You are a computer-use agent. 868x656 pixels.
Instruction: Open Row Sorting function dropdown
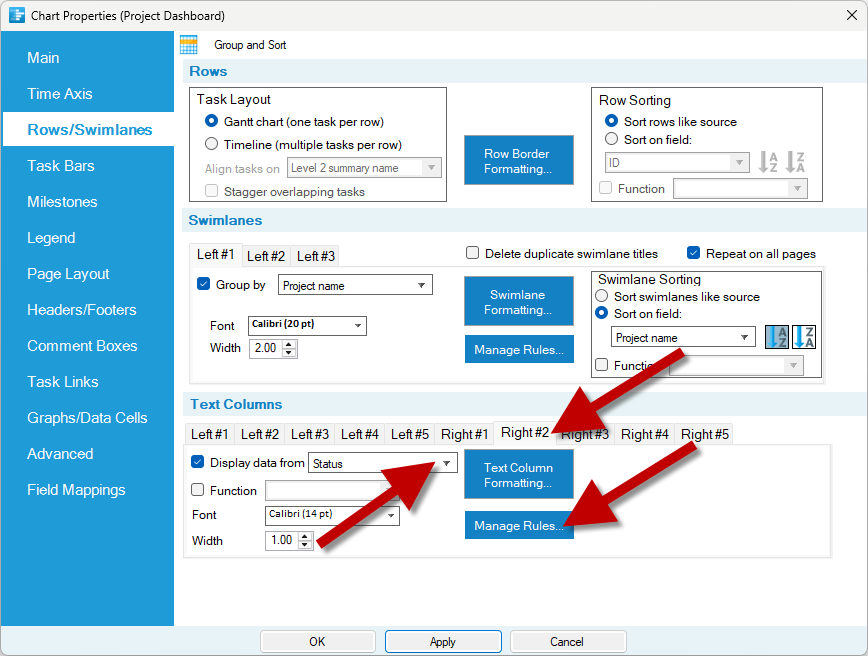740,189
